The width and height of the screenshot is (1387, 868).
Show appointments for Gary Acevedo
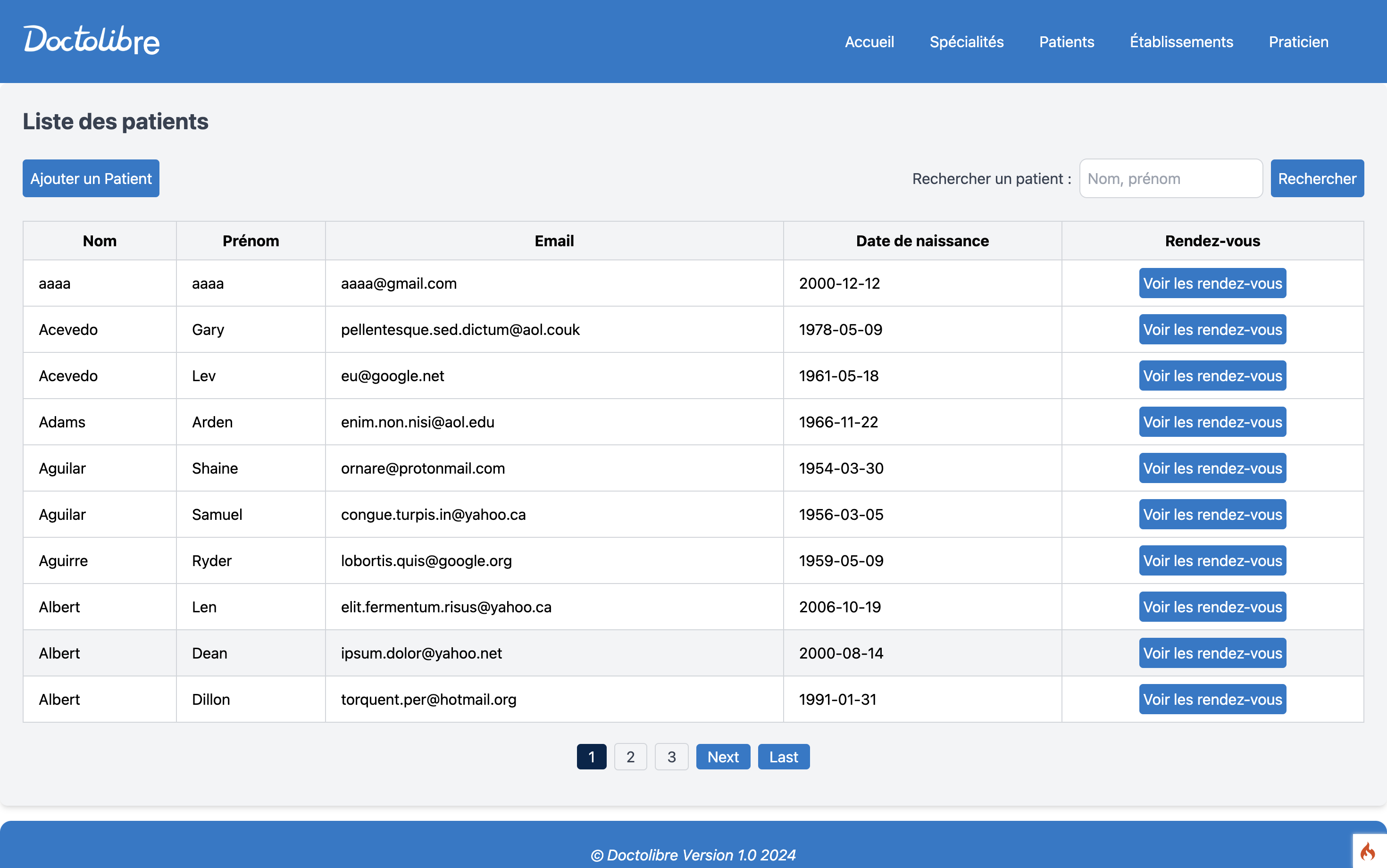tap(1212, 330)
